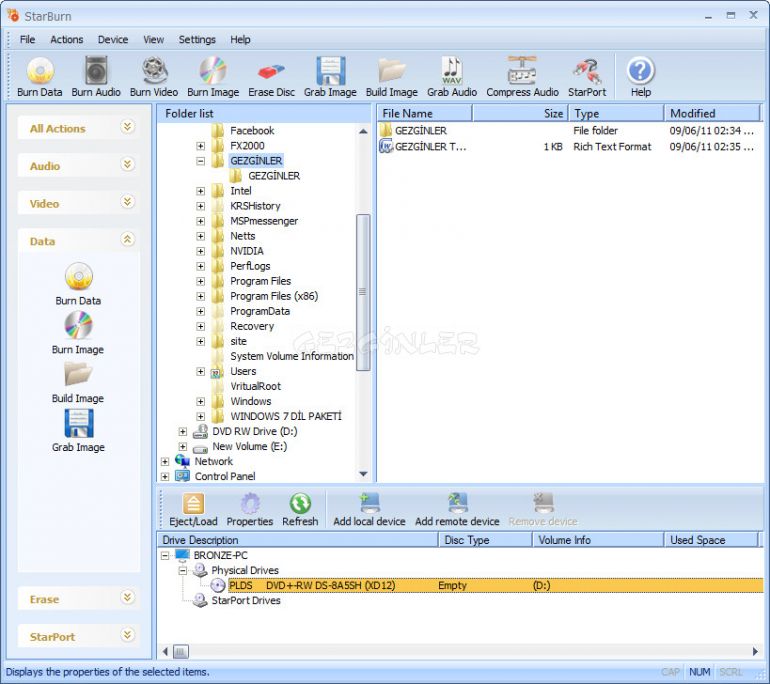Click Burn Data in Data side panel

point(78,284)
